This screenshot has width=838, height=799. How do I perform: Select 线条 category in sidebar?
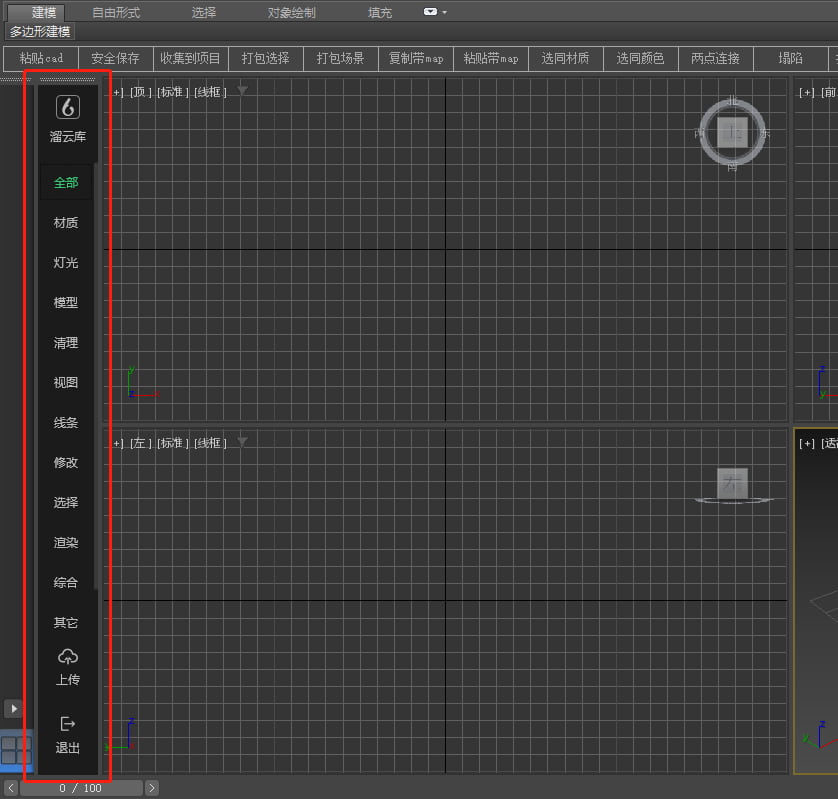pyautogui.click(x=66, y=423)
